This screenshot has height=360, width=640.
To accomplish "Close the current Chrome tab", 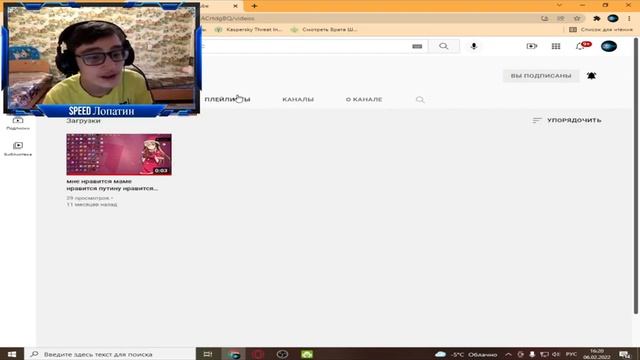I will click(235, 6).
